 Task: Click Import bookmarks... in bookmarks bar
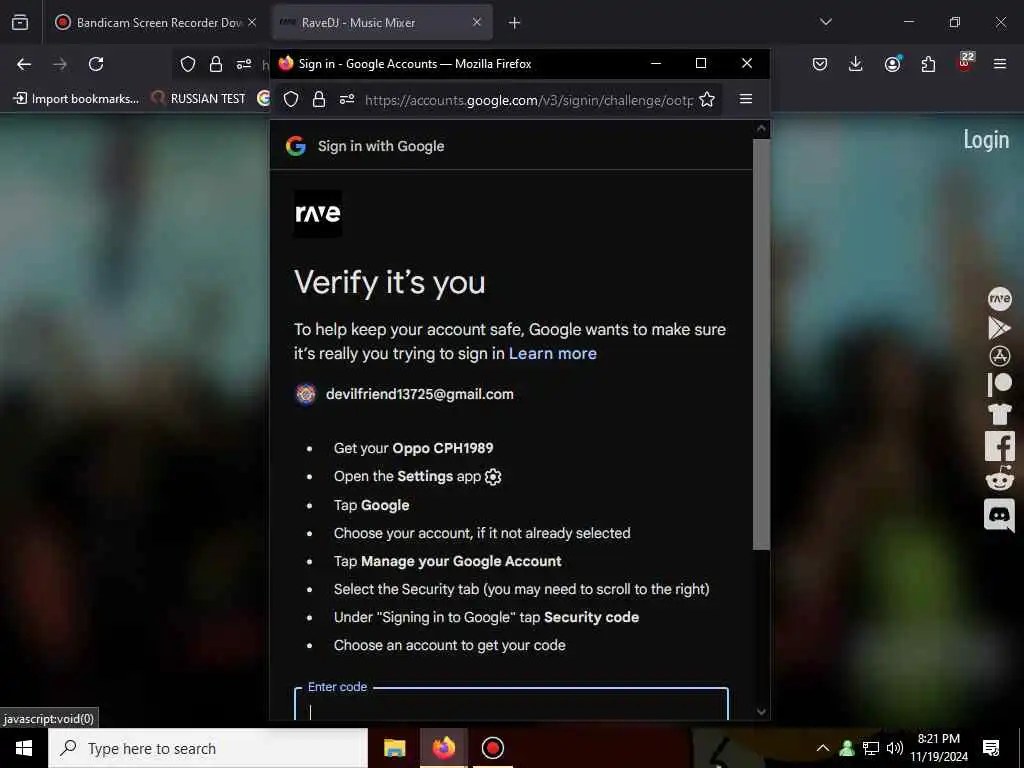click(x=76, y=99)
